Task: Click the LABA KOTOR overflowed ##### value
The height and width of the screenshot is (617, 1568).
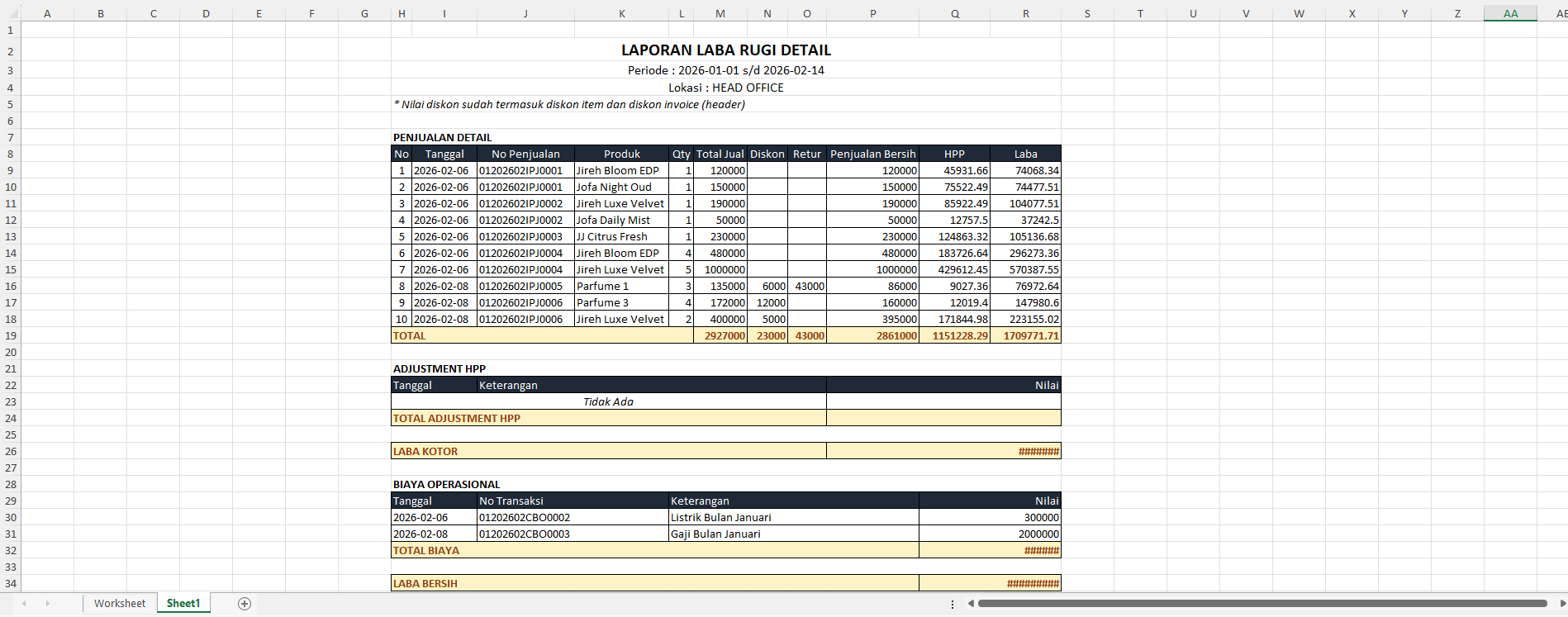Action: (x=943, y=451)
